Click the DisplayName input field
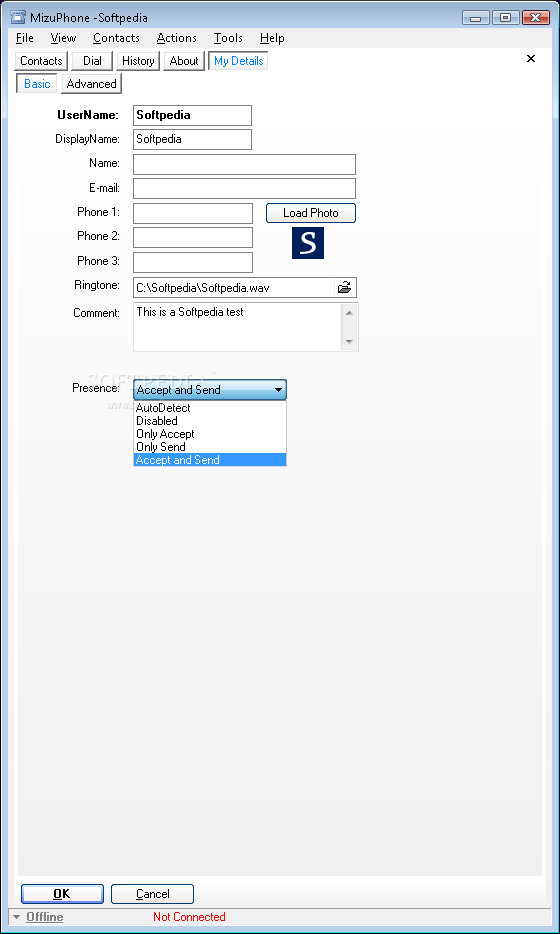 tap(192, 139)
